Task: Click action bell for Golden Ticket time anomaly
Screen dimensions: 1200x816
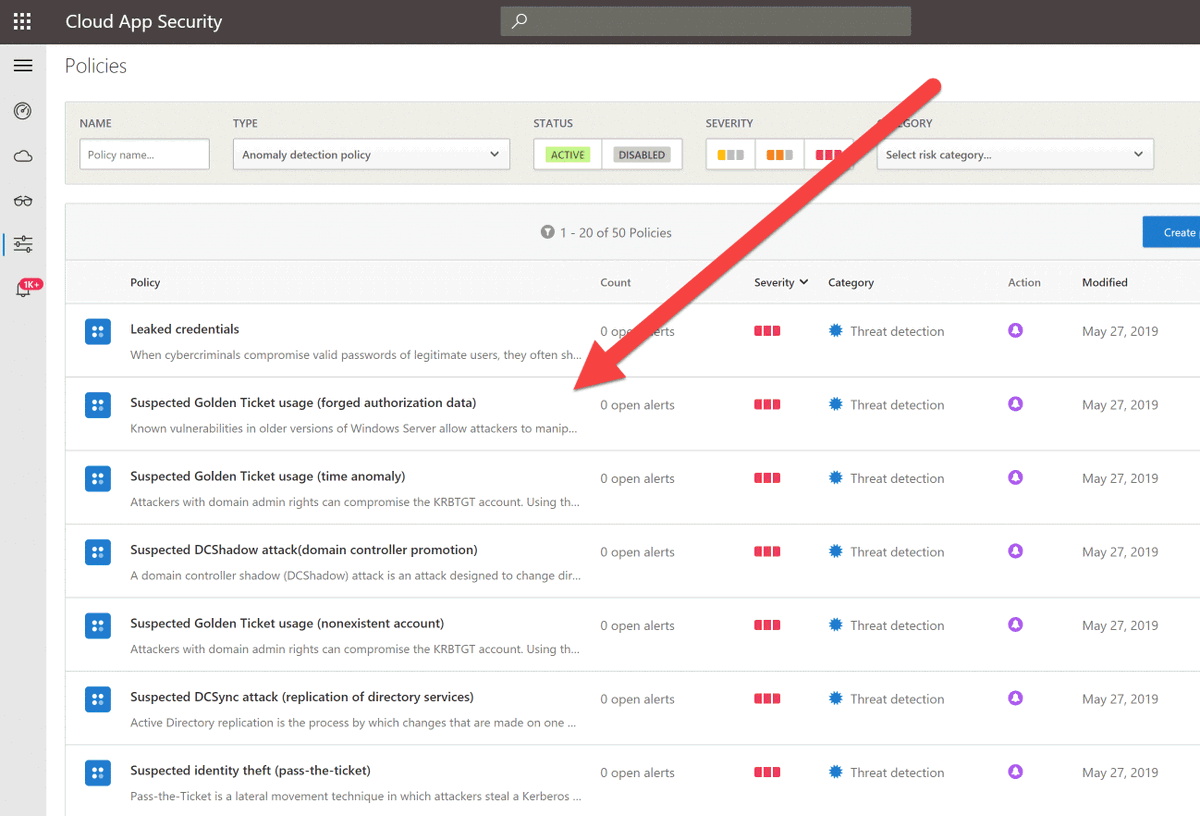Action: pos(1015,477)
